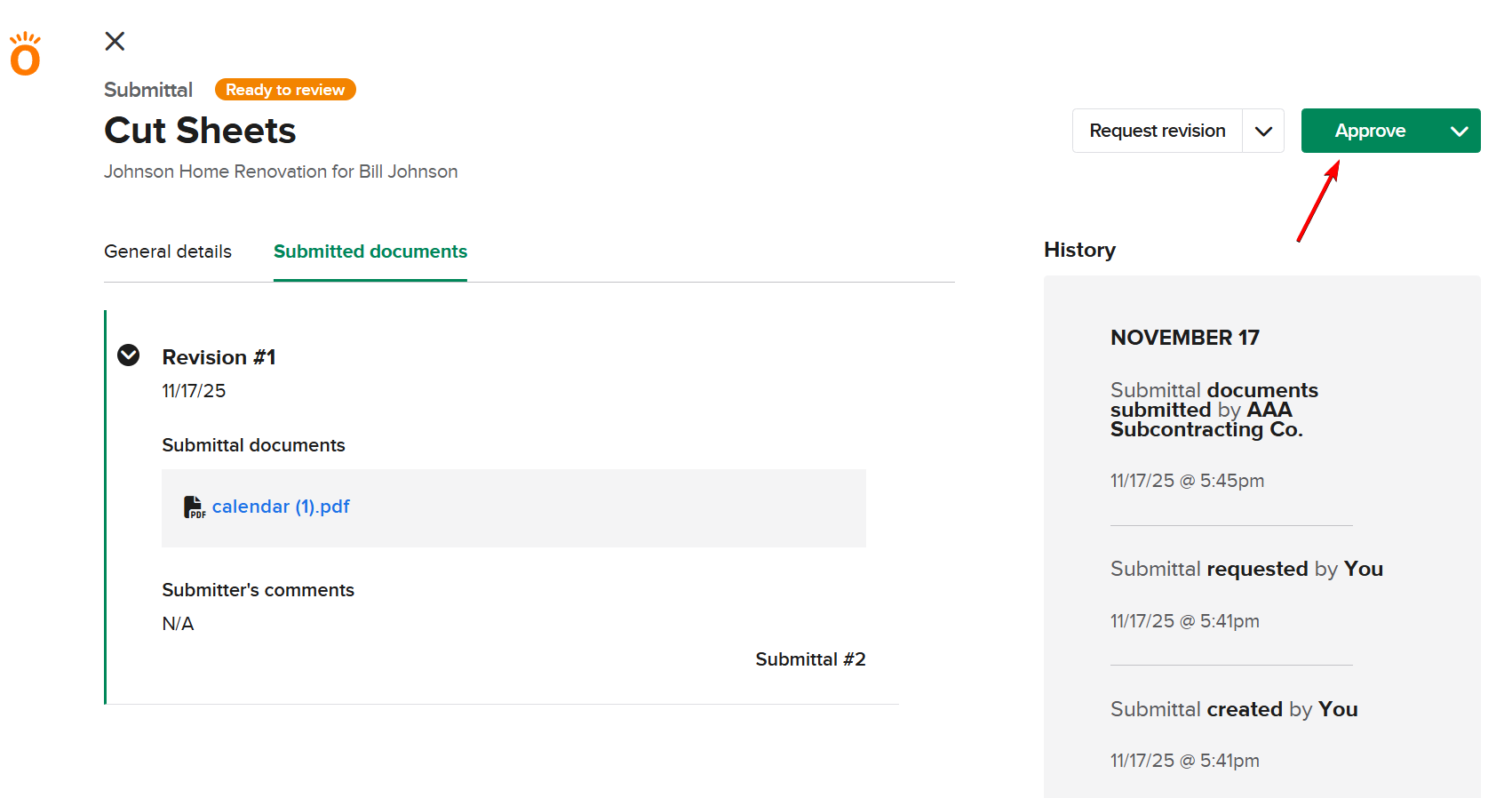The height and width of the screenshot is (798, 1512).
Task: Select the Submittal requested by You entry
Action: [1246, 569]
